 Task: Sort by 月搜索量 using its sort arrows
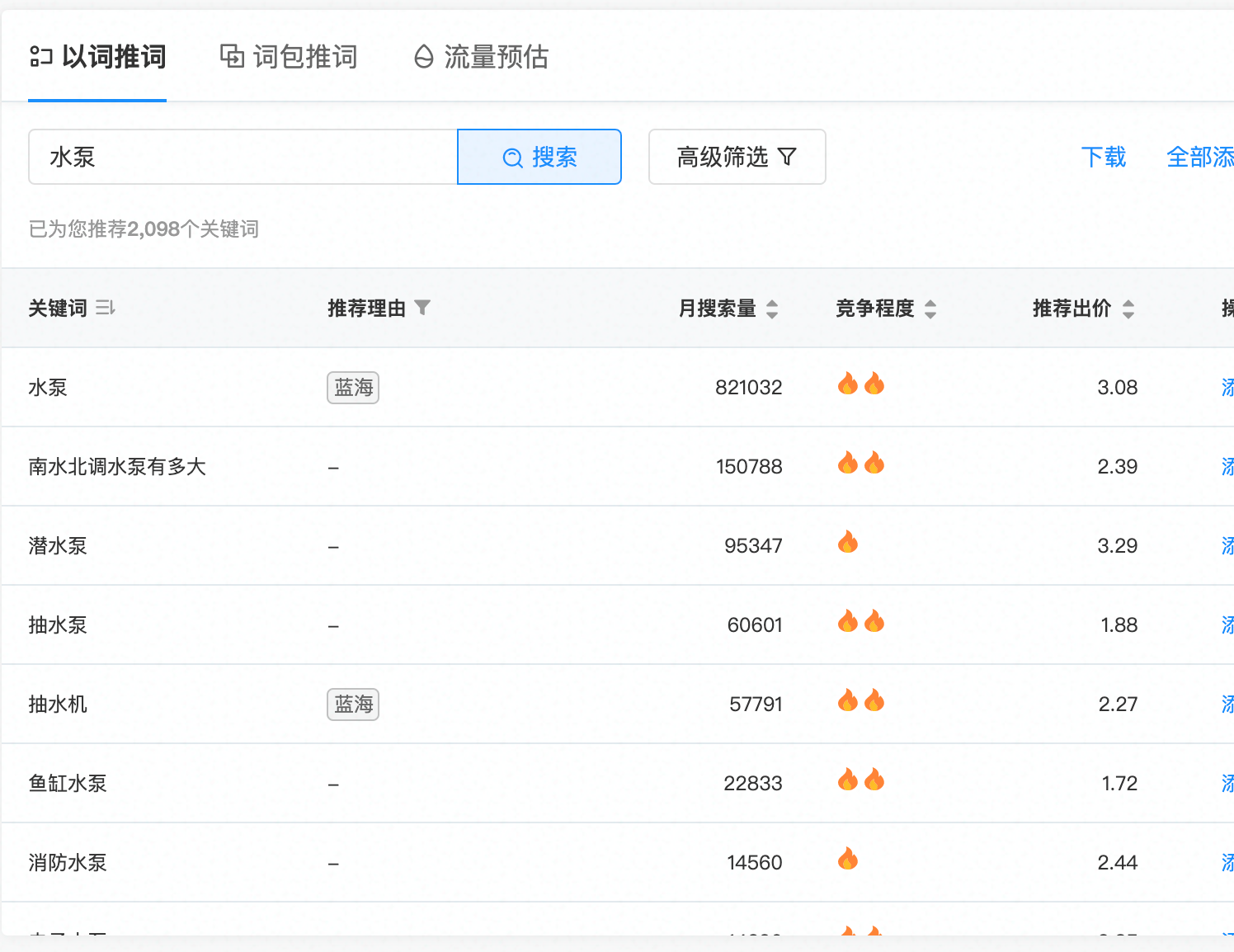point(772,309)
